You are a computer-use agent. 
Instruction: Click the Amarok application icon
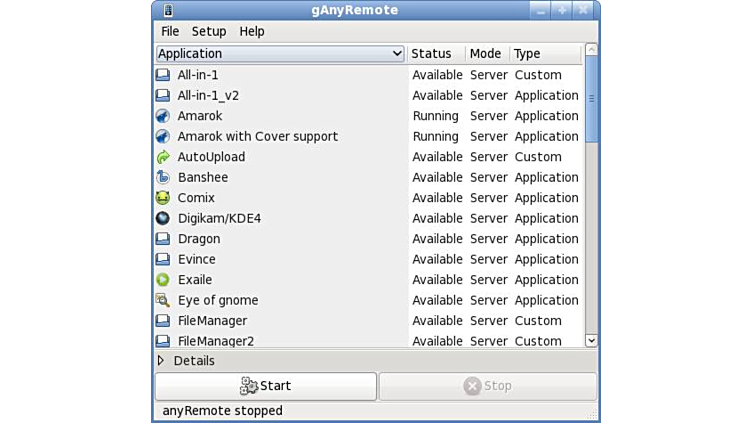tap(163, 116)
